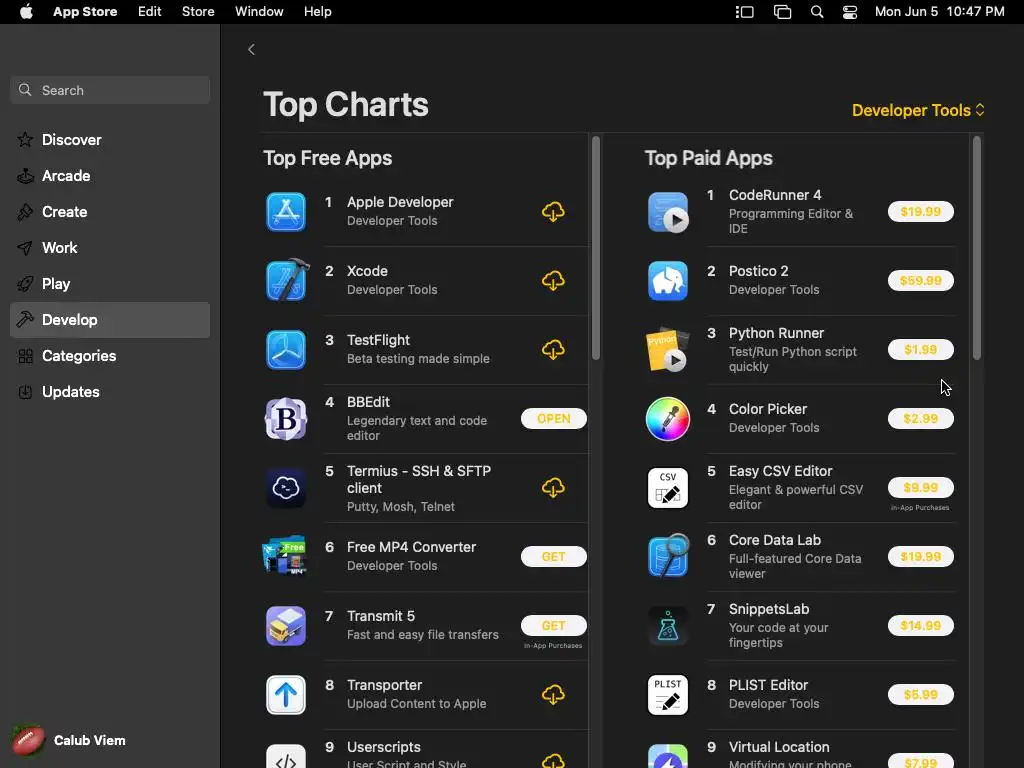1024x768 pixels.
Task: Click OPEN button for BBEdit
Action: pyautogui.click(x=554, y=419)
